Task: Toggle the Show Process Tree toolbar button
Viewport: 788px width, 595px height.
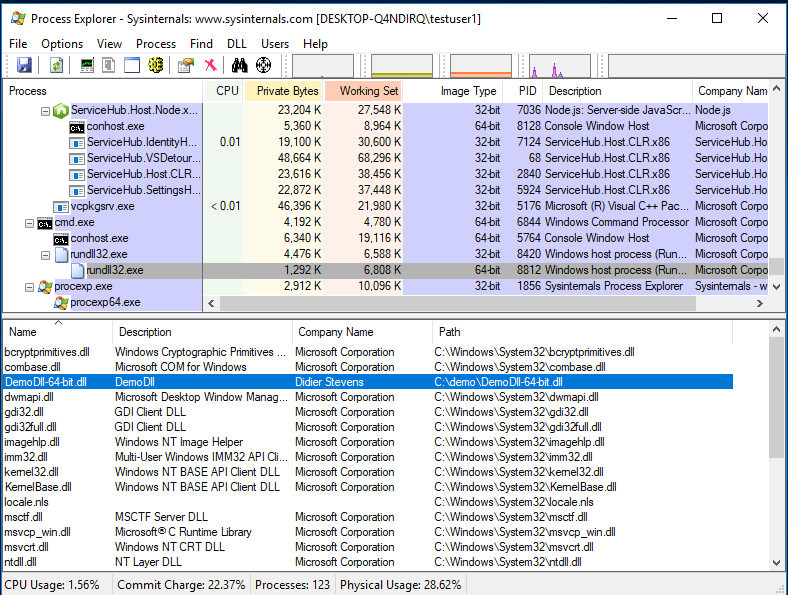Action: pos(109,65)
